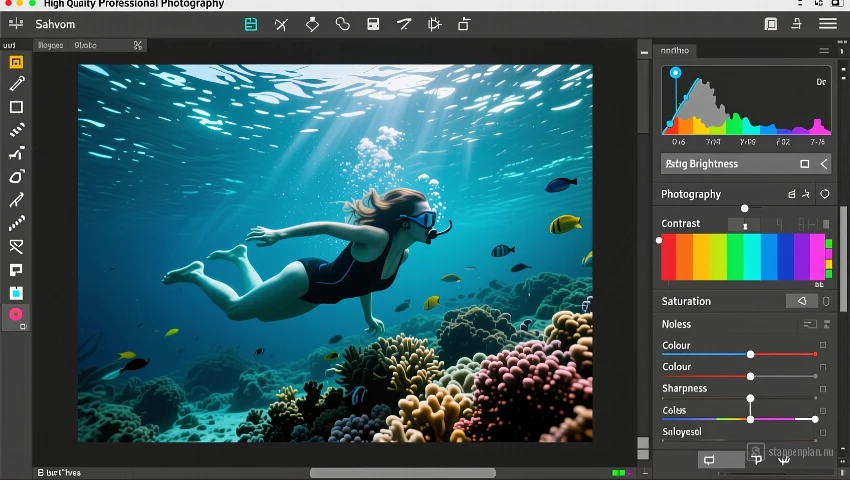
Task: Click the Noless section label
Action: pyautogui.click(x=676, y=324)
